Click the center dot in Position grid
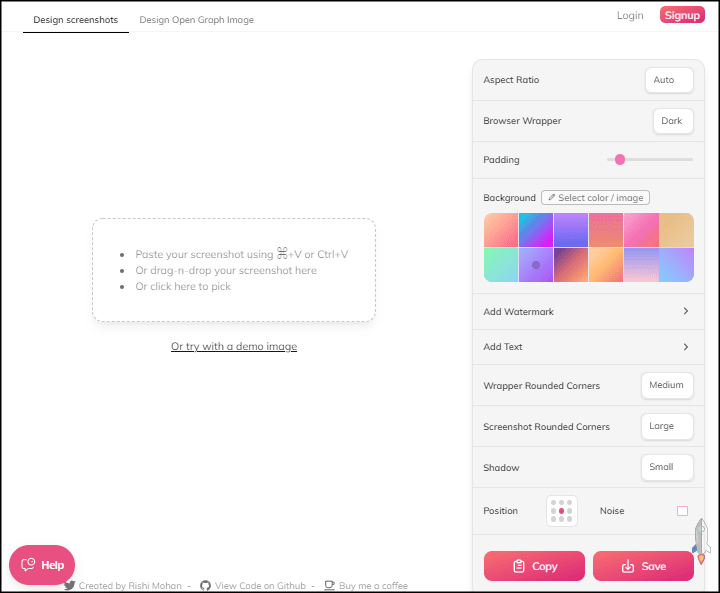Screen dimensions: 720x593 562,511
